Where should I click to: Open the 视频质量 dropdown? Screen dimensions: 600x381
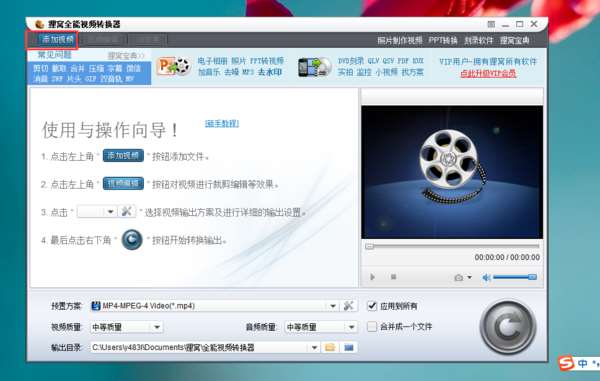tap(157, 327)
